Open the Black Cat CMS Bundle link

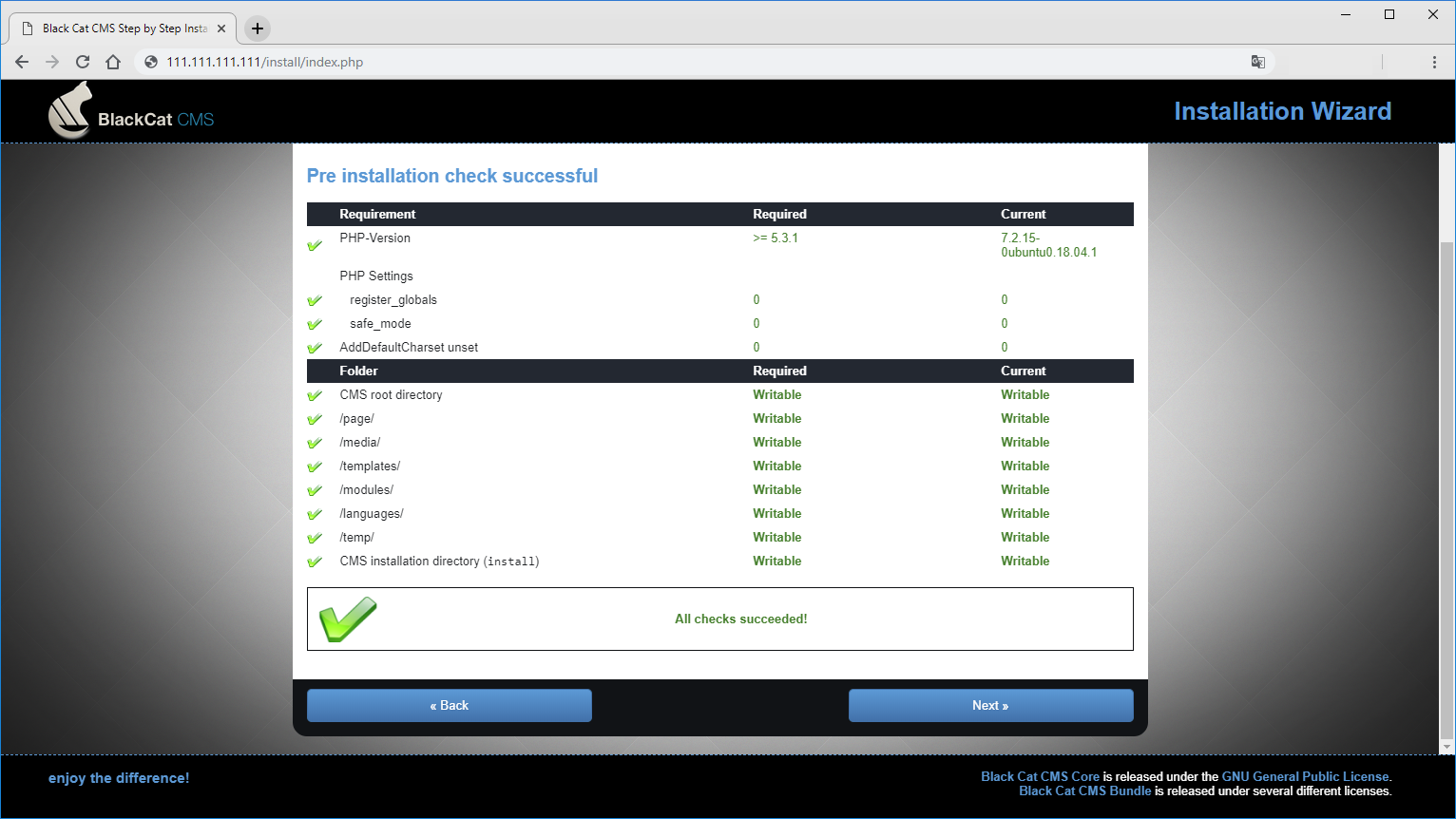[x=1084, y=790]
